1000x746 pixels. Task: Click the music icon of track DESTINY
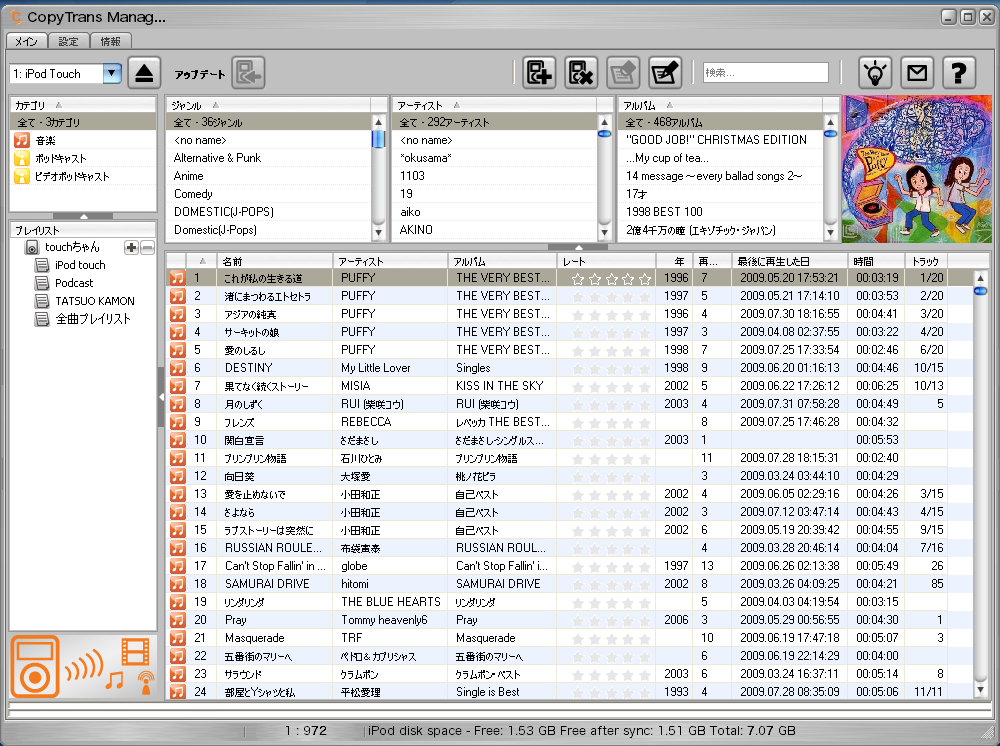(x=177, y=368)
